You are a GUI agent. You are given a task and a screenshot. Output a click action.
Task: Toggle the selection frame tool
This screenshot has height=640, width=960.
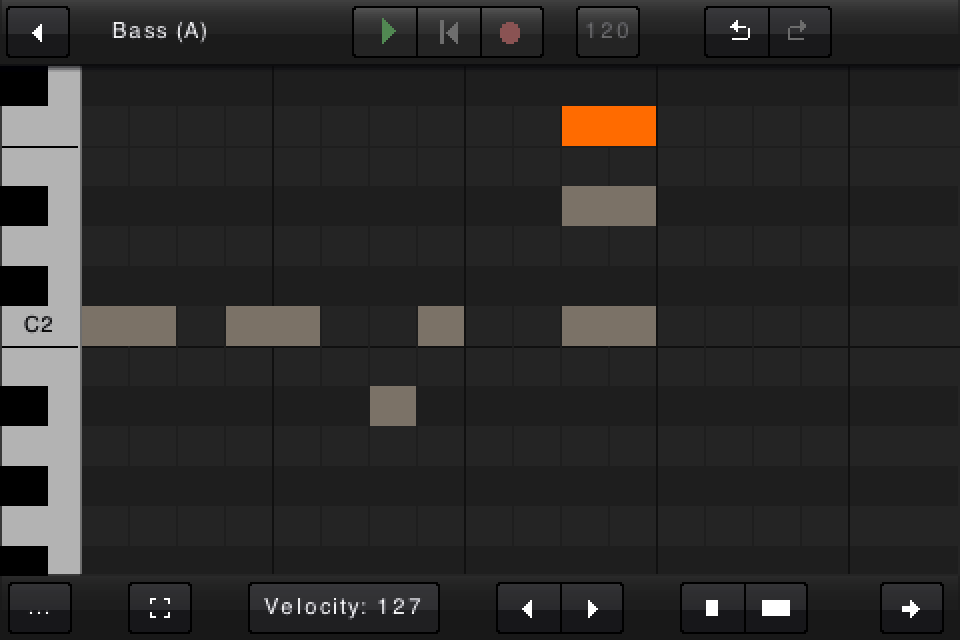(160, 608)
